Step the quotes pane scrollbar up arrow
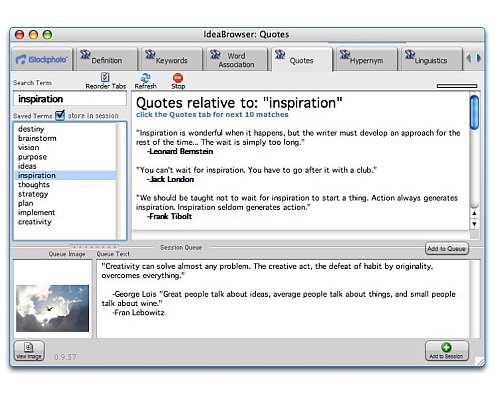The image size is (495, 394). click(x=474, y=213)
